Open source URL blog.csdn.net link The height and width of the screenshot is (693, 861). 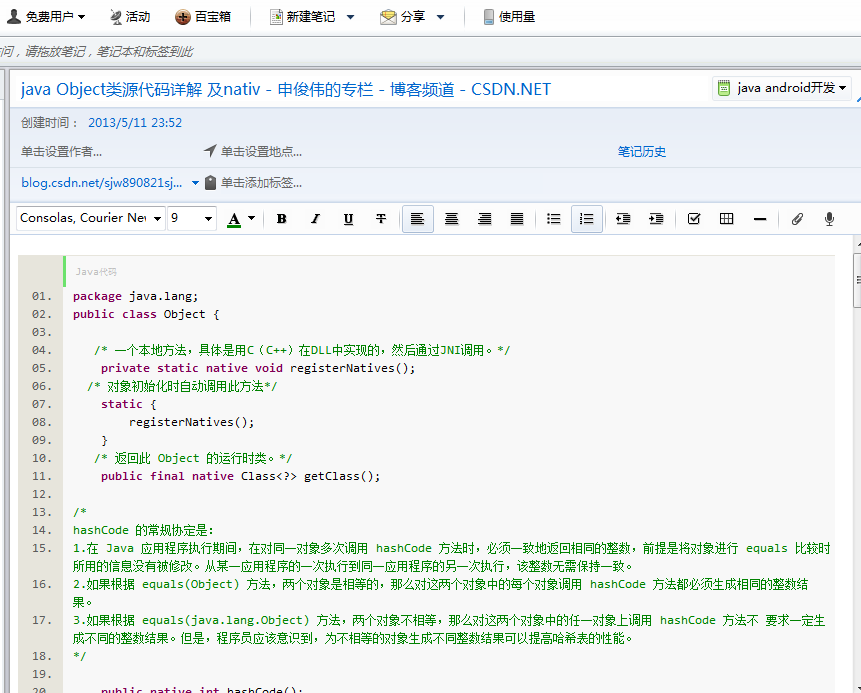click(x=102, y=183)
